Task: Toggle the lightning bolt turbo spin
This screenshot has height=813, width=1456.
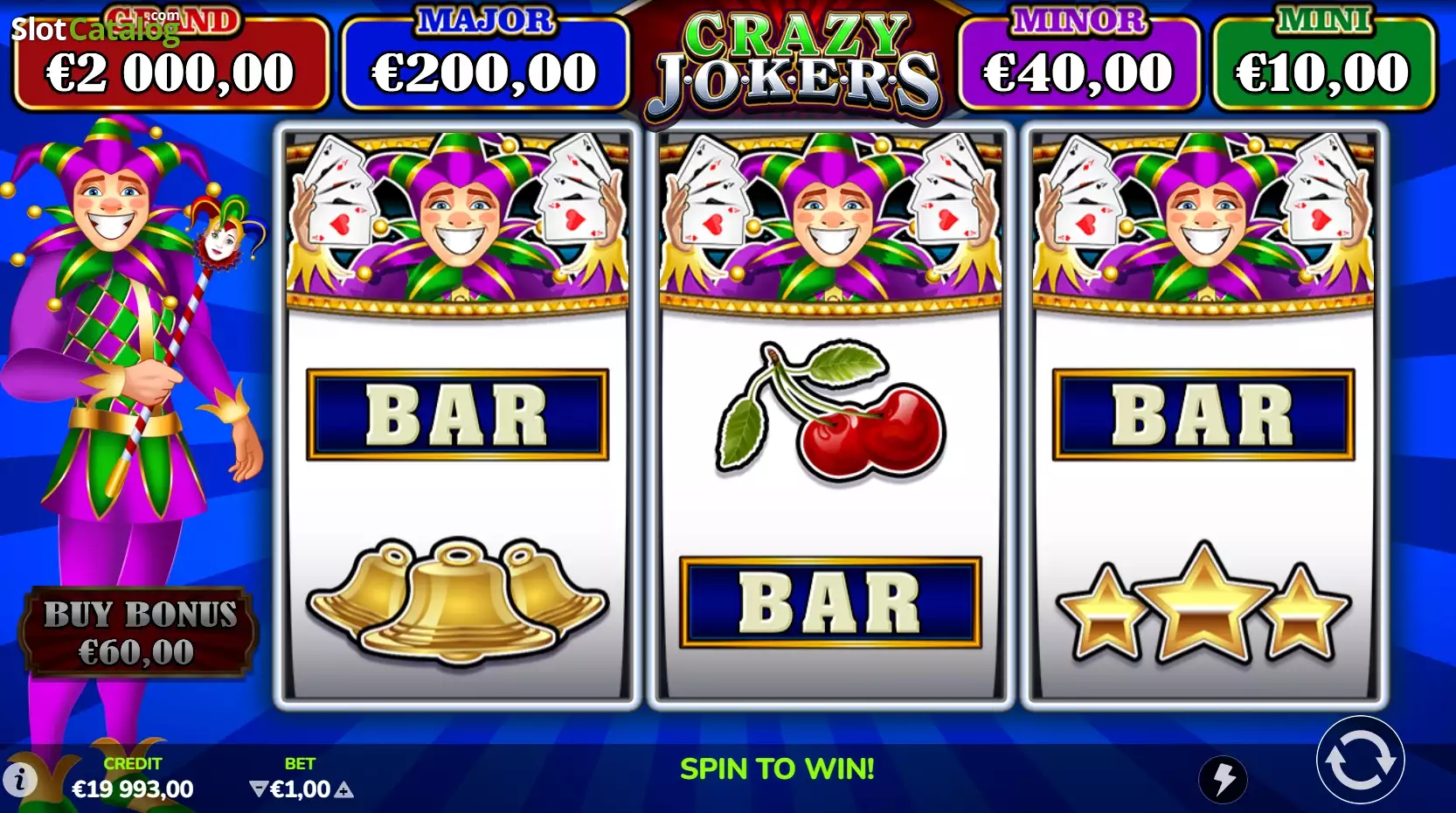Action: [x=1223, y=779]
